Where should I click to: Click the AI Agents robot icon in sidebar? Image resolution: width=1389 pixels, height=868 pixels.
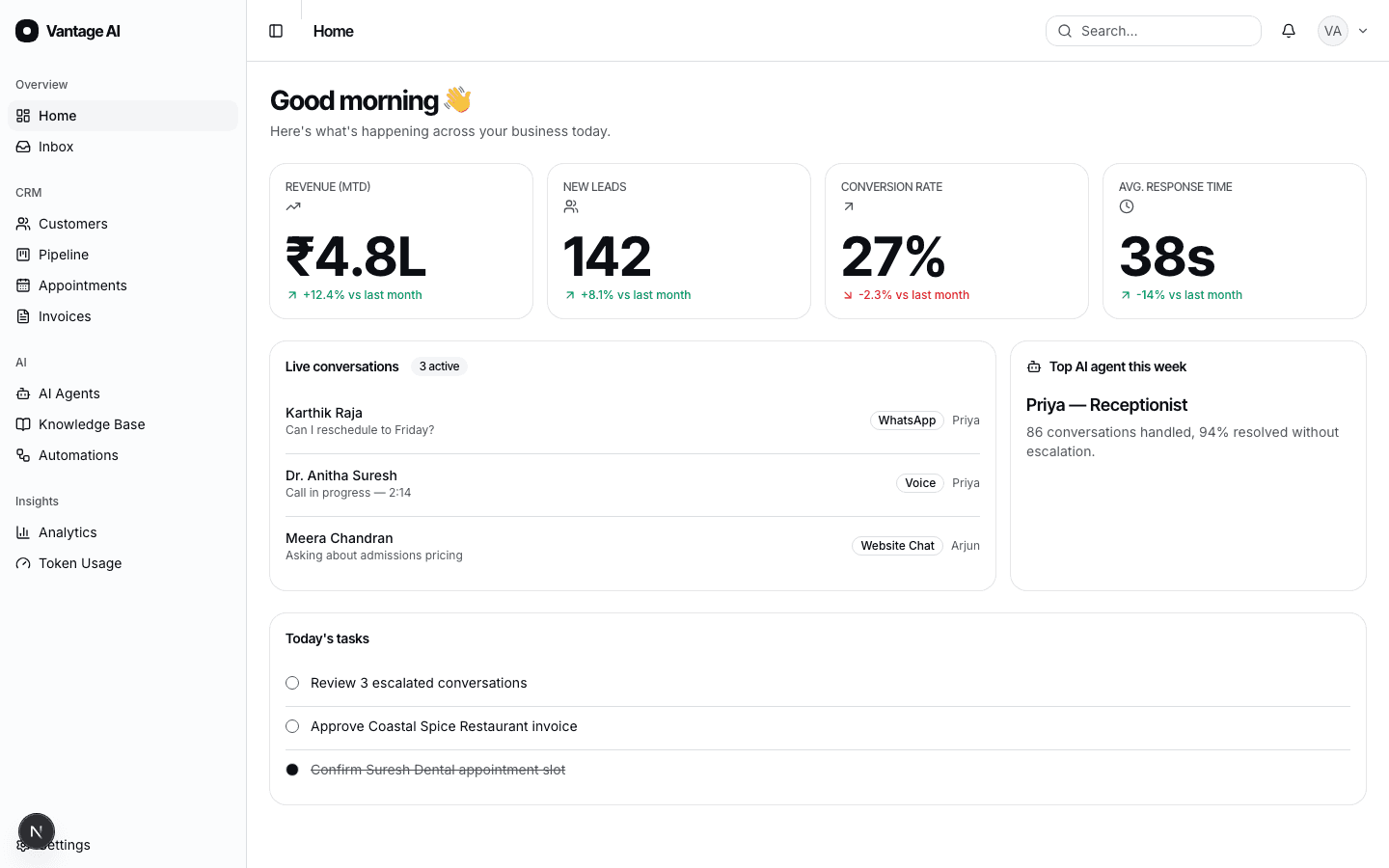[23, 393]
